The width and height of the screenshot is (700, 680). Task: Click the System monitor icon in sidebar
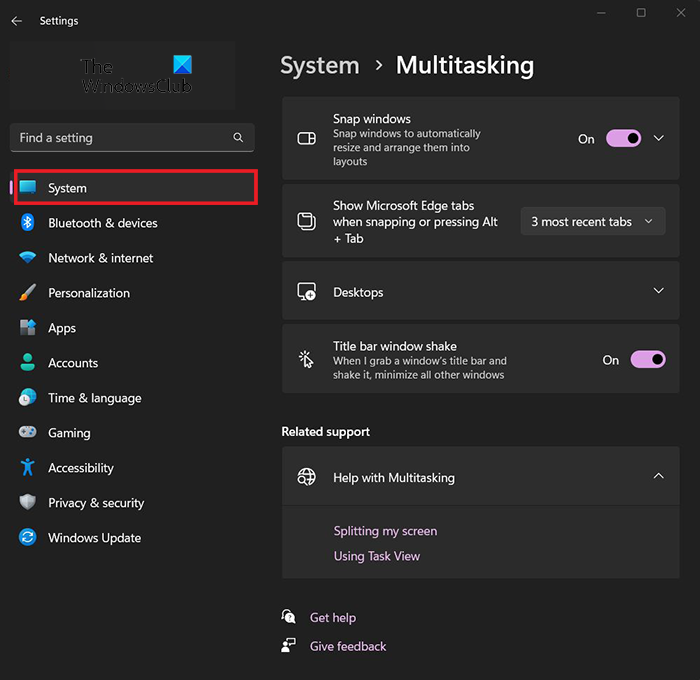click(28, 188)
